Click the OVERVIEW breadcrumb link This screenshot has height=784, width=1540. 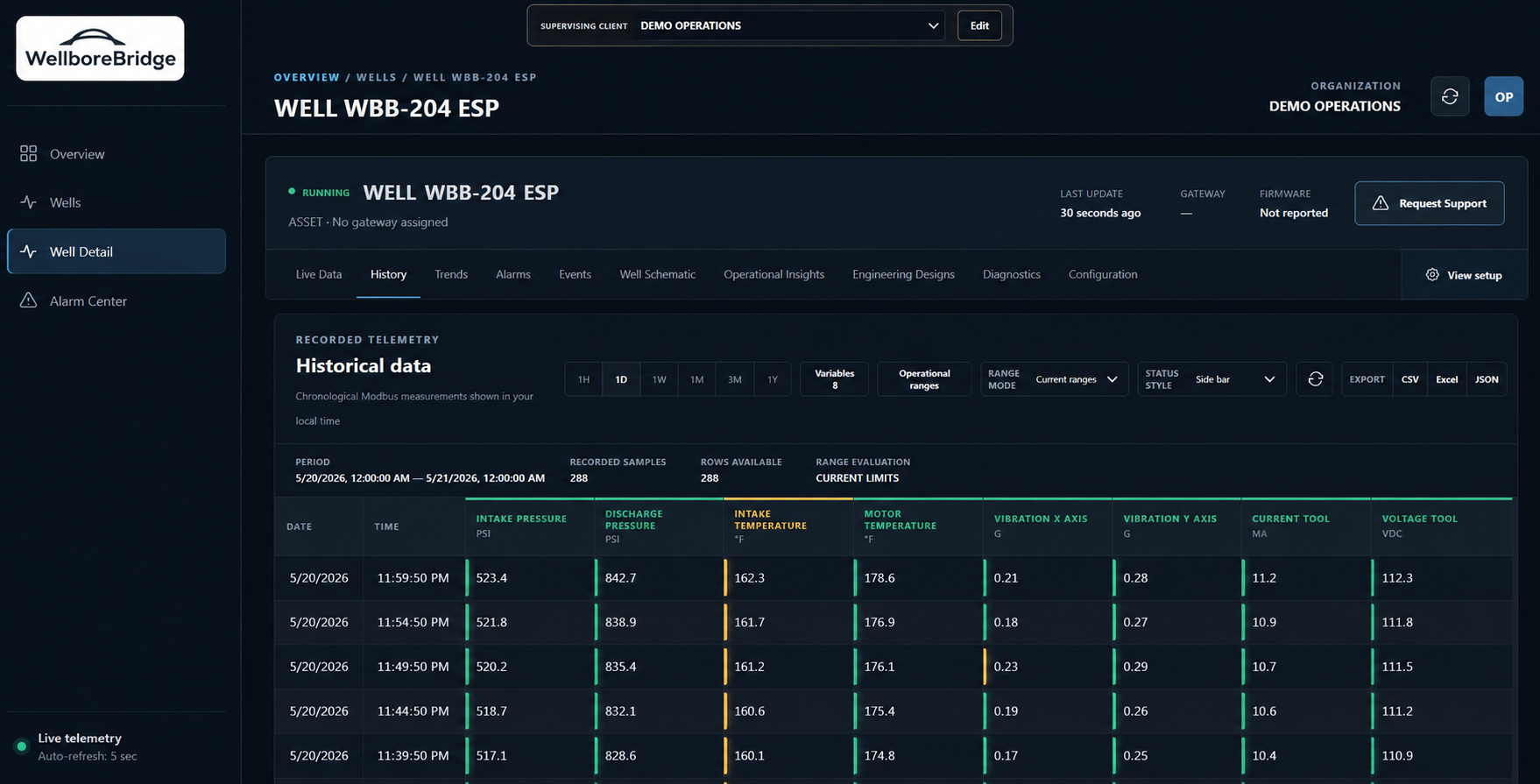(x=307, y=77)
